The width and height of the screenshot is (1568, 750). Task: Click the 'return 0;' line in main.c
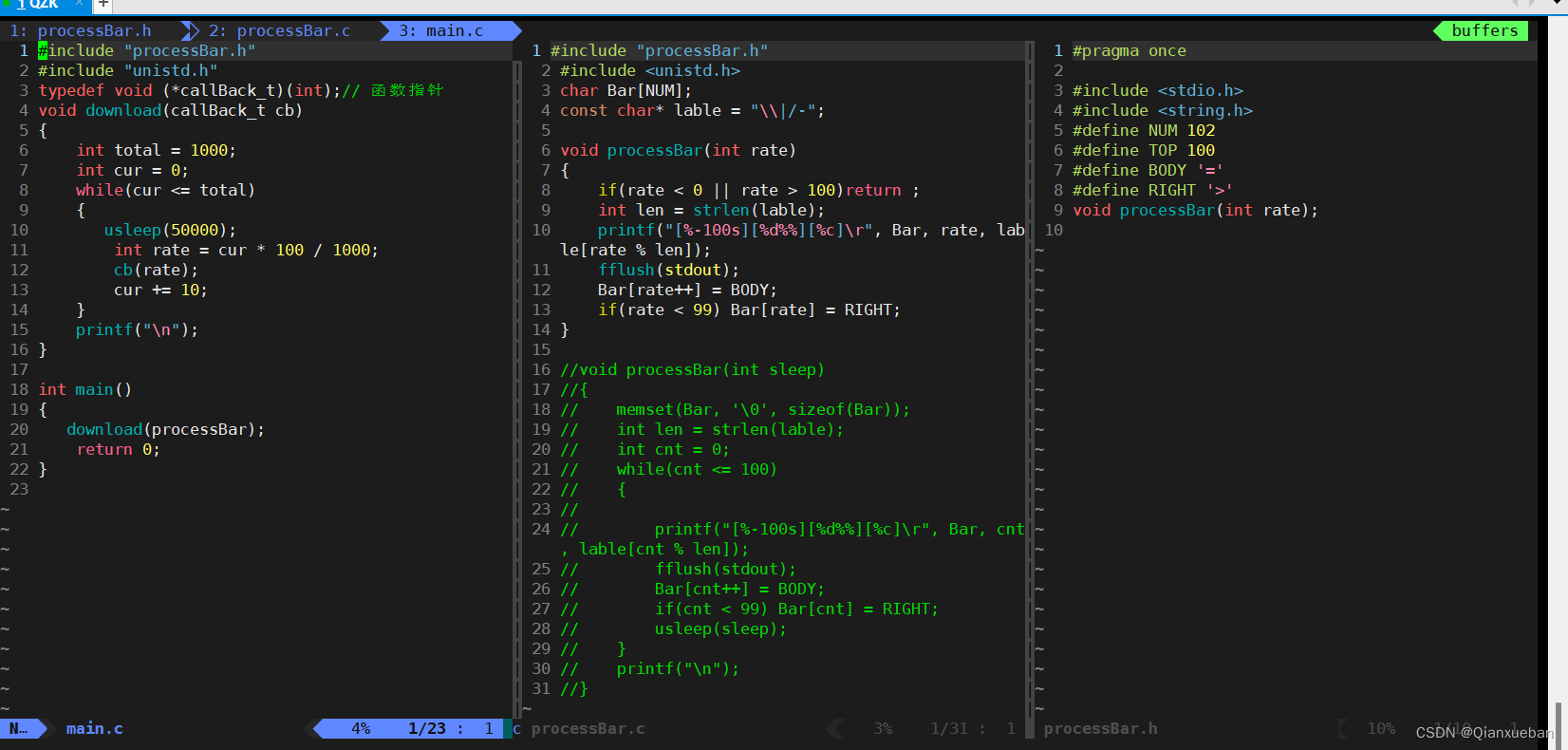(119, 449)
